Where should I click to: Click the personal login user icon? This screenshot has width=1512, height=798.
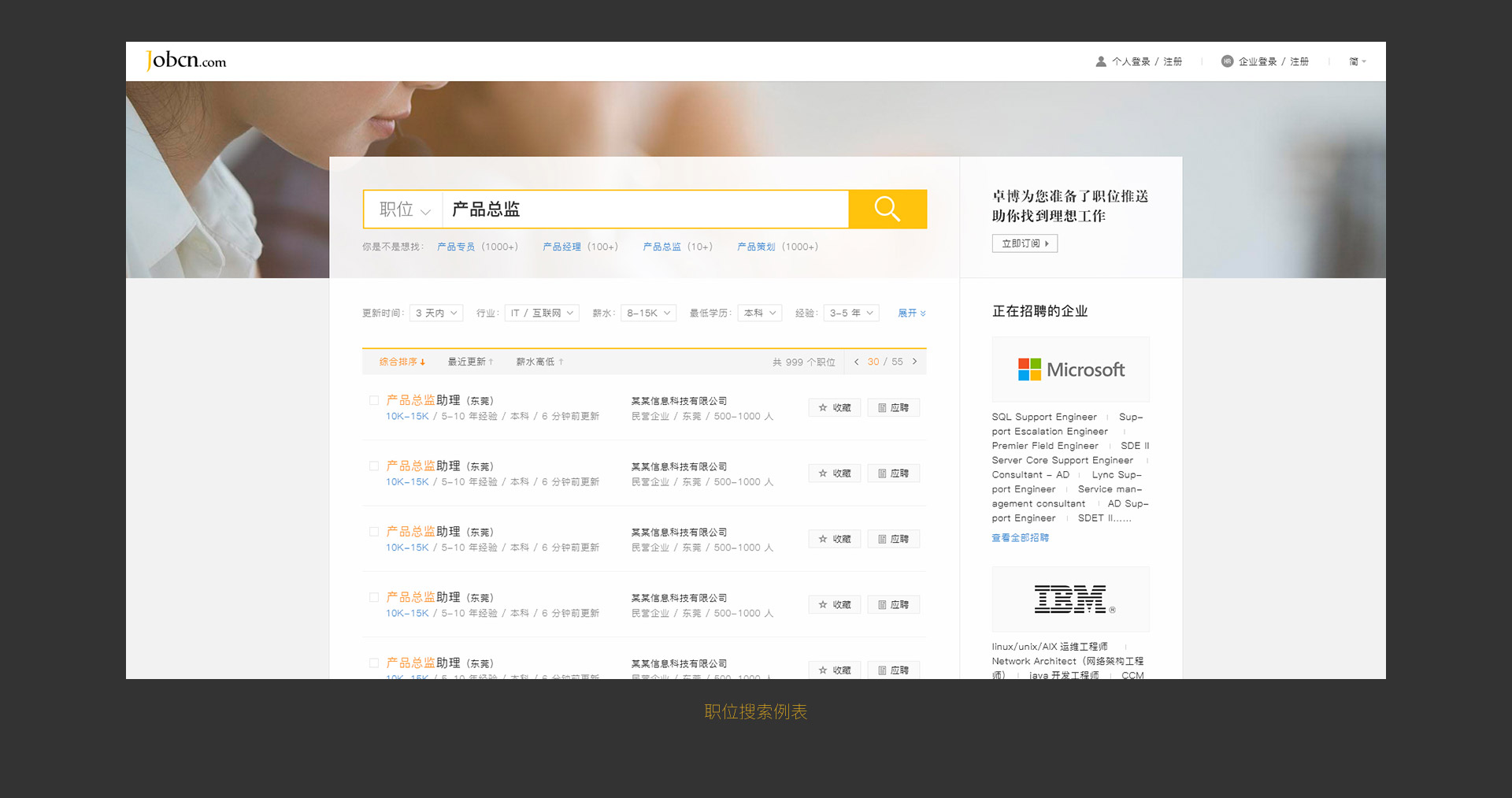tap(1100, 61)
